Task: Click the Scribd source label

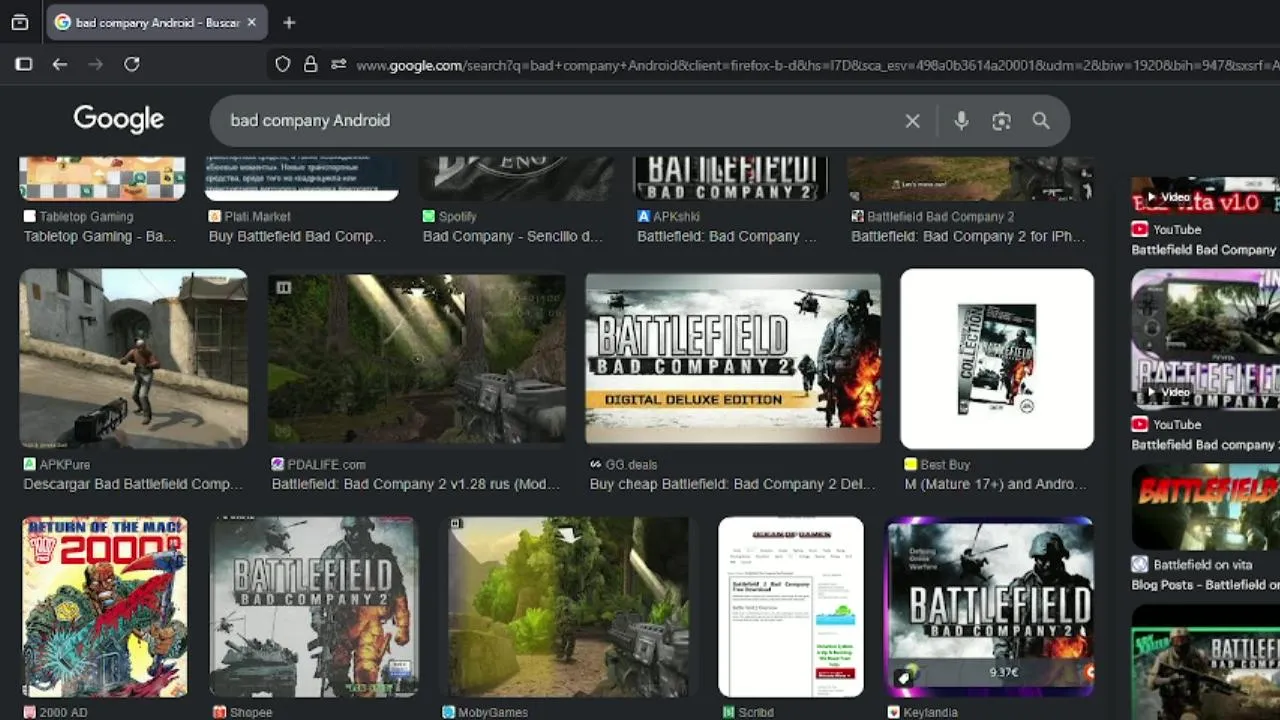Action: pos(756,712)
